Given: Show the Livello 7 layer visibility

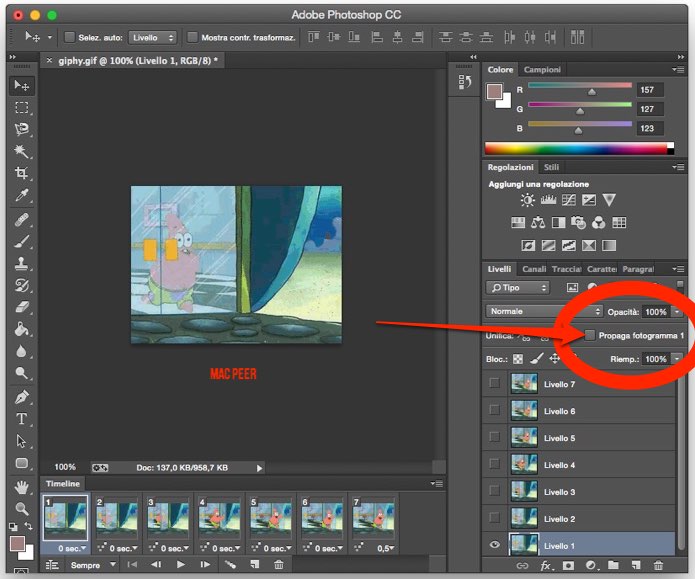Looking at the screenshot, I should (493, 384).
